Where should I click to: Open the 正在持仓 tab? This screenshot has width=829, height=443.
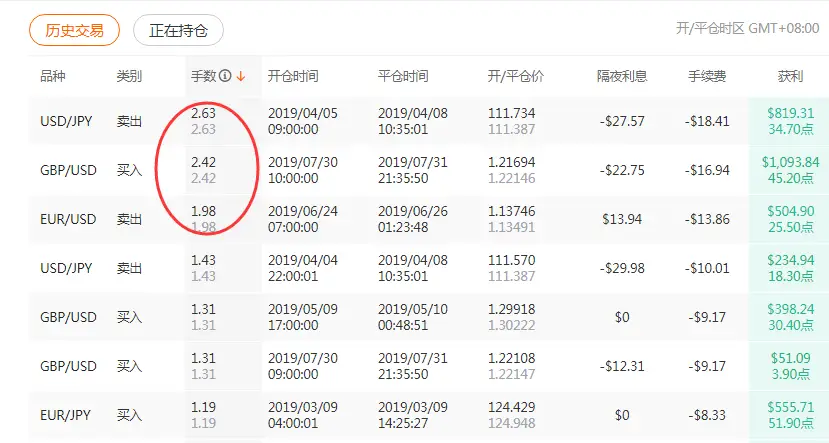point(178,30)
